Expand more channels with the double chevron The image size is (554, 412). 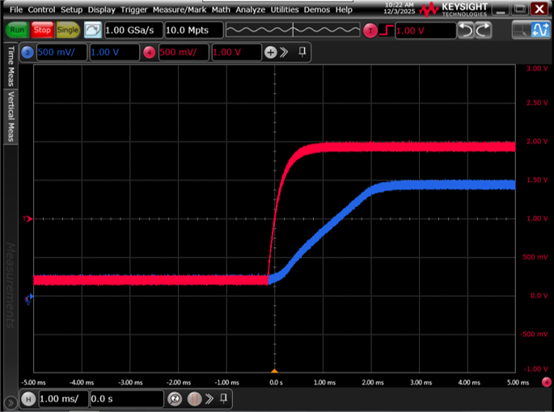(284, 53)
